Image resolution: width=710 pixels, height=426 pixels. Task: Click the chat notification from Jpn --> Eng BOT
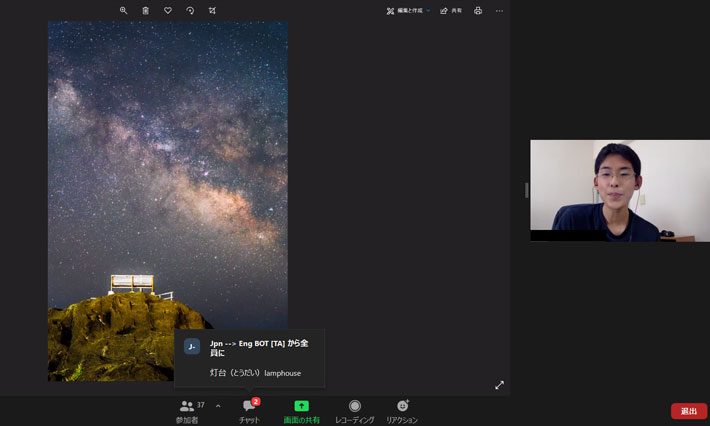tap(249, 358)
